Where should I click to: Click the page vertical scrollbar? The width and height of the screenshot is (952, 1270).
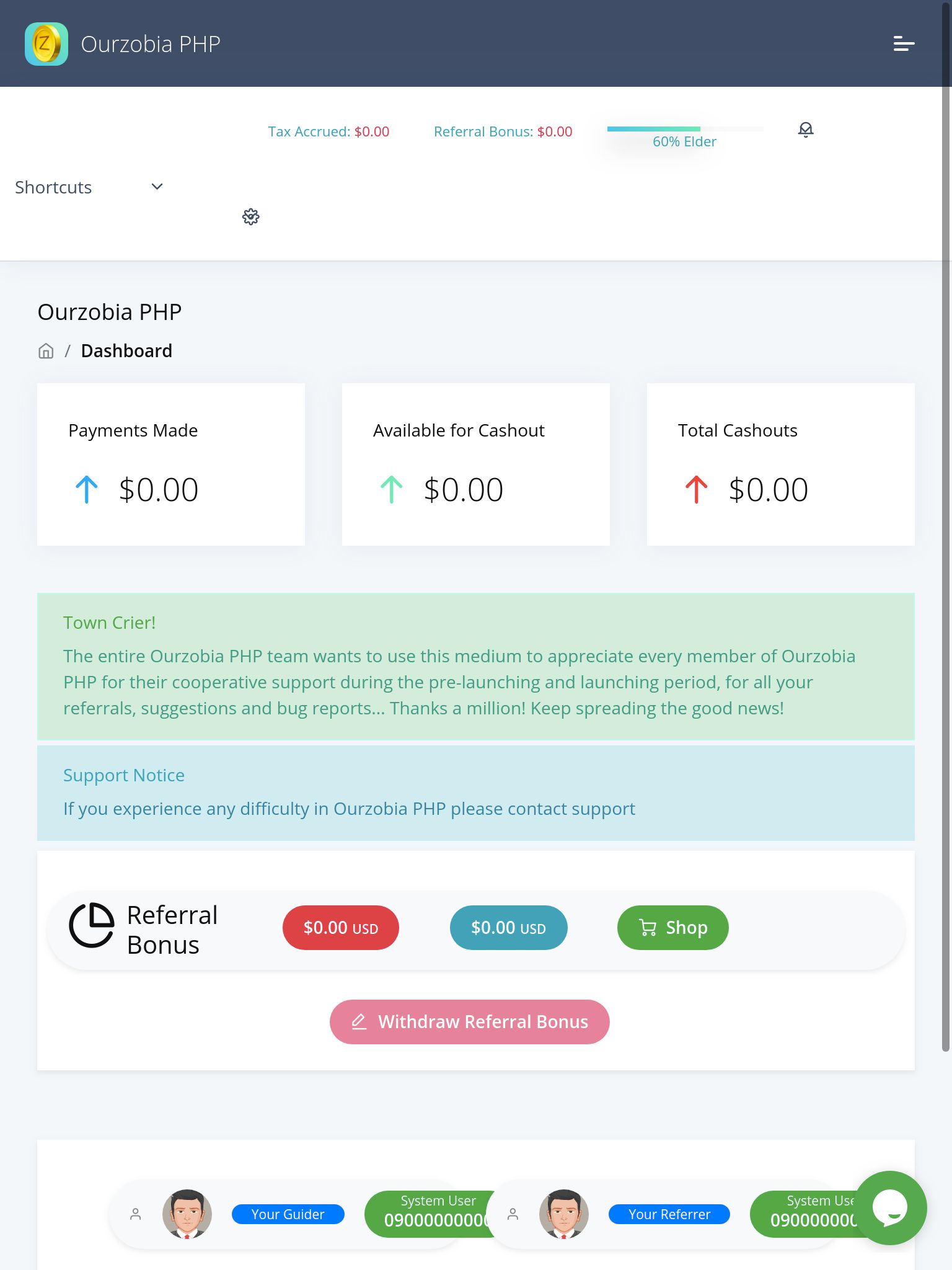946,558
